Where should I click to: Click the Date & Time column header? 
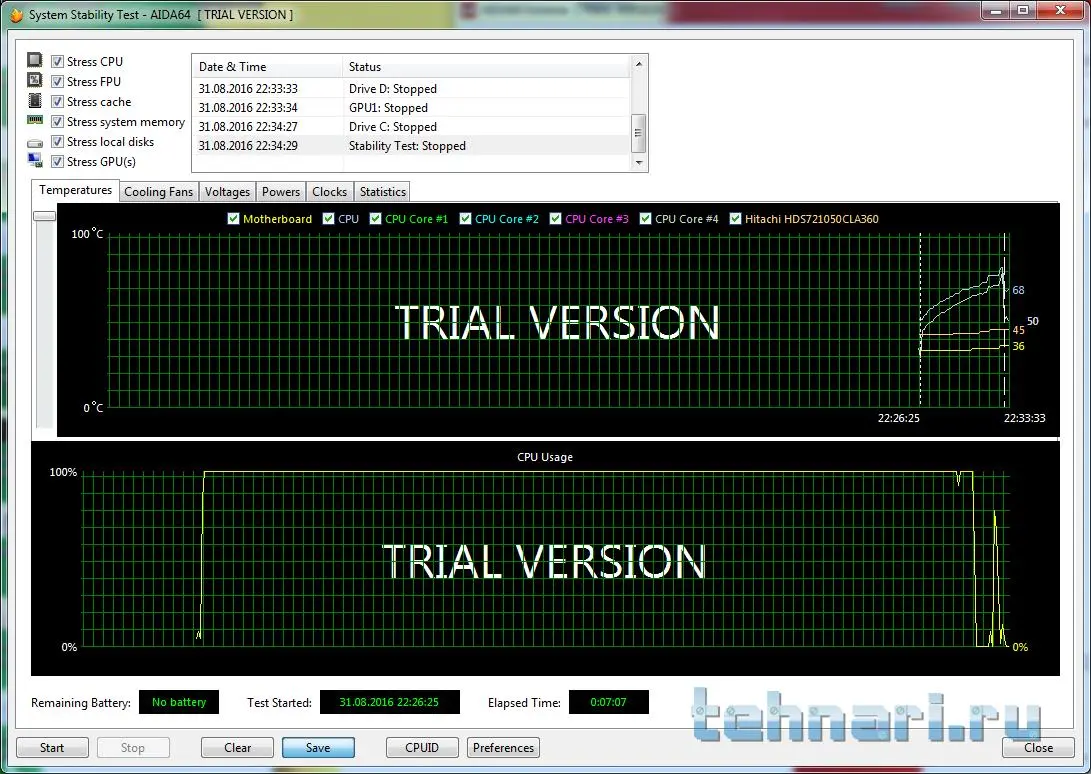[266, 67]
